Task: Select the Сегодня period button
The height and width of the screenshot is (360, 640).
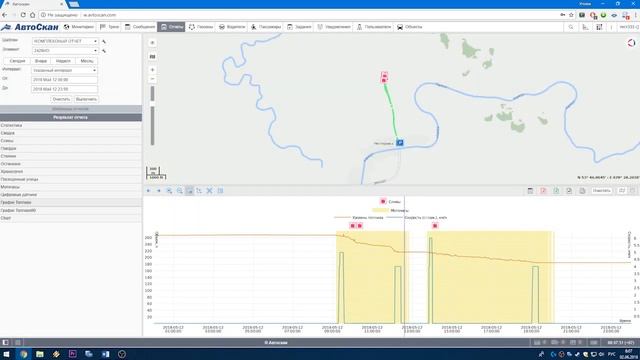Action: pyautogui.click(x=17, y=61)
